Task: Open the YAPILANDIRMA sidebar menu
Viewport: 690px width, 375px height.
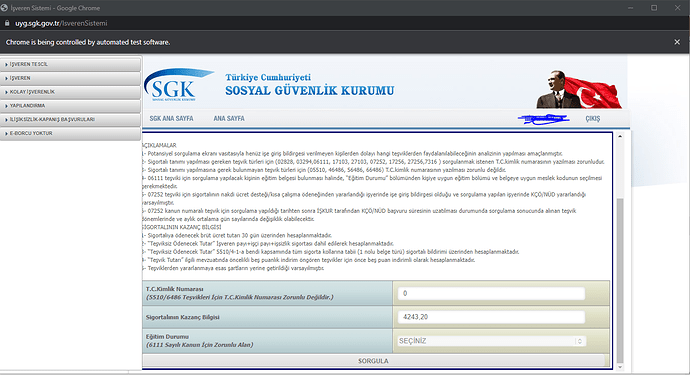Action: pos(70,106)
